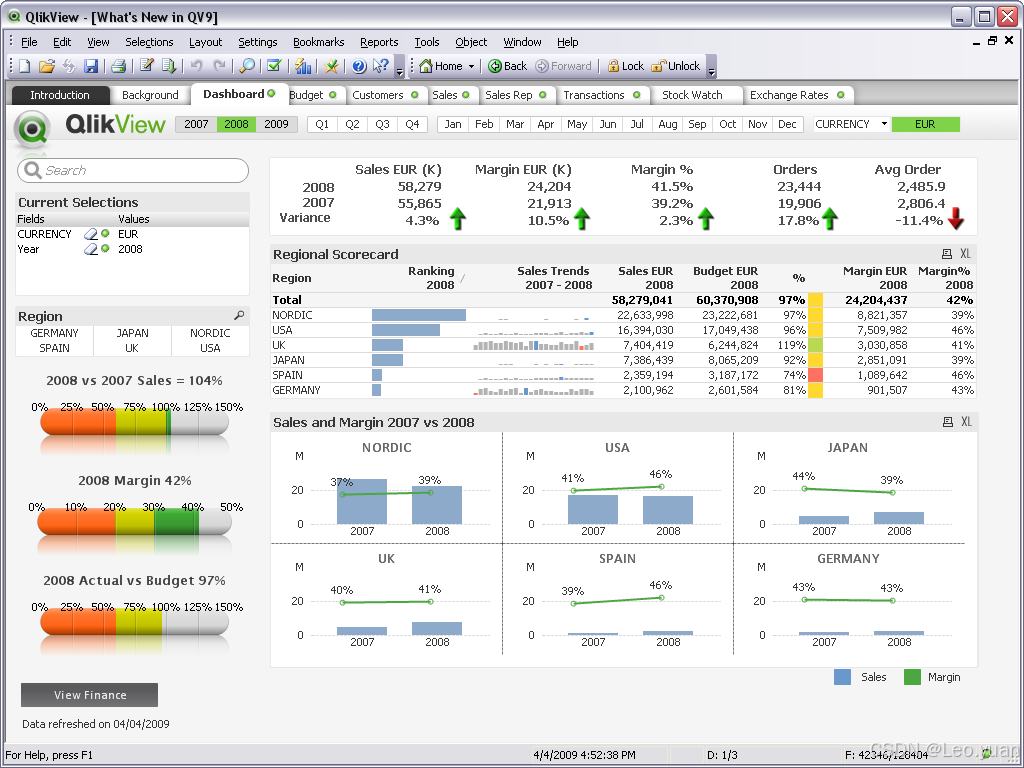Open the Region list box search icon

coord(239,316)
